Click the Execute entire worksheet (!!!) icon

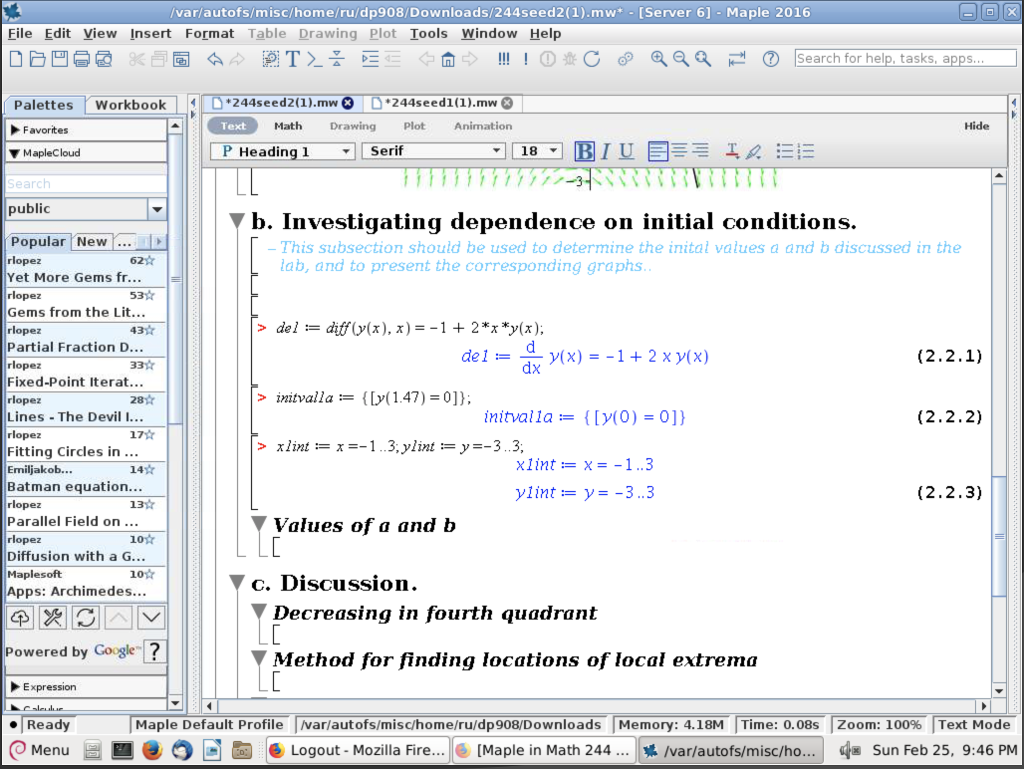(504, 59)
